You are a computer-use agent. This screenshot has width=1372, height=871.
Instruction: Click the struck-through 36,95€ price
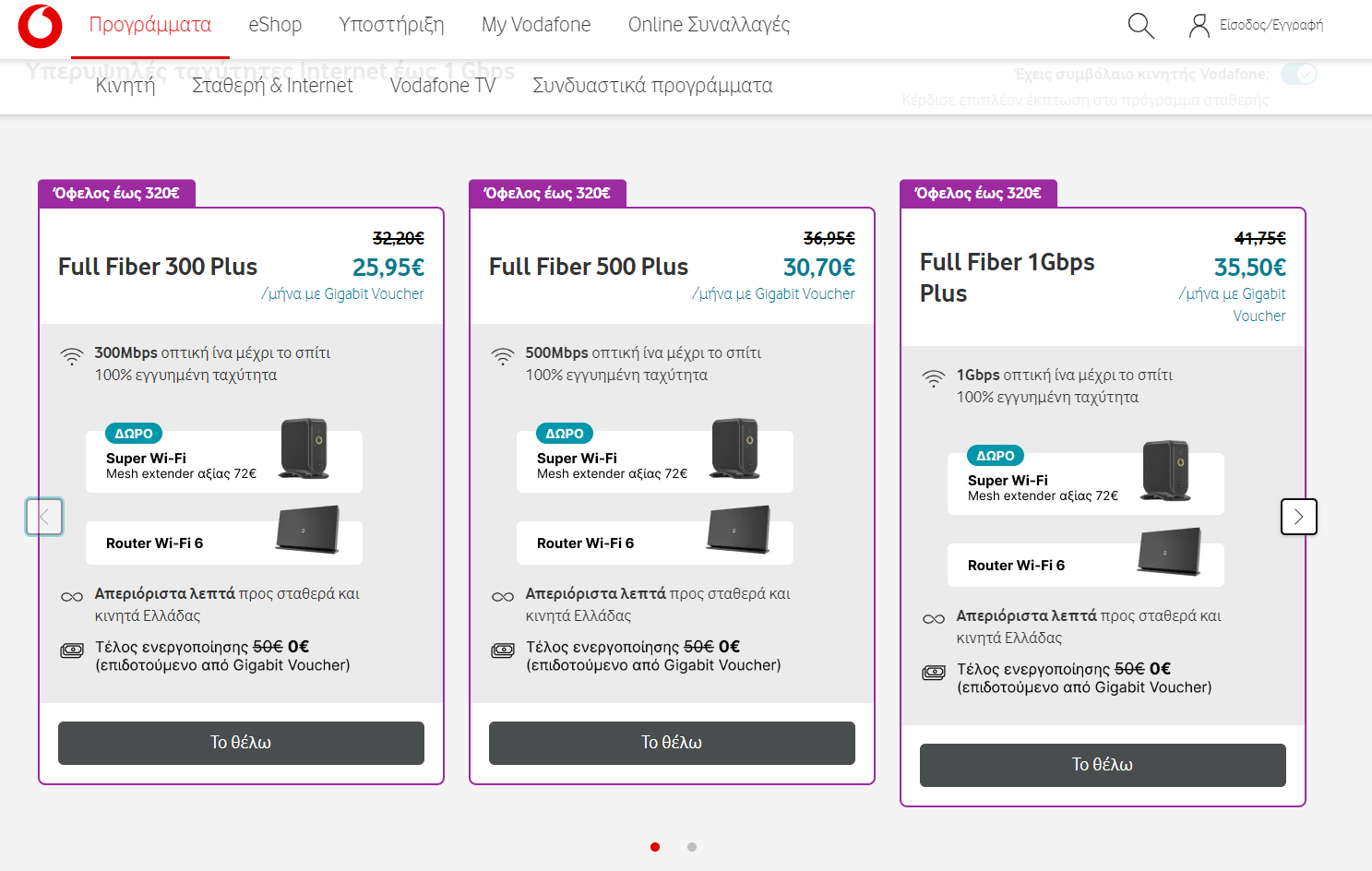[x=829, y=238]
